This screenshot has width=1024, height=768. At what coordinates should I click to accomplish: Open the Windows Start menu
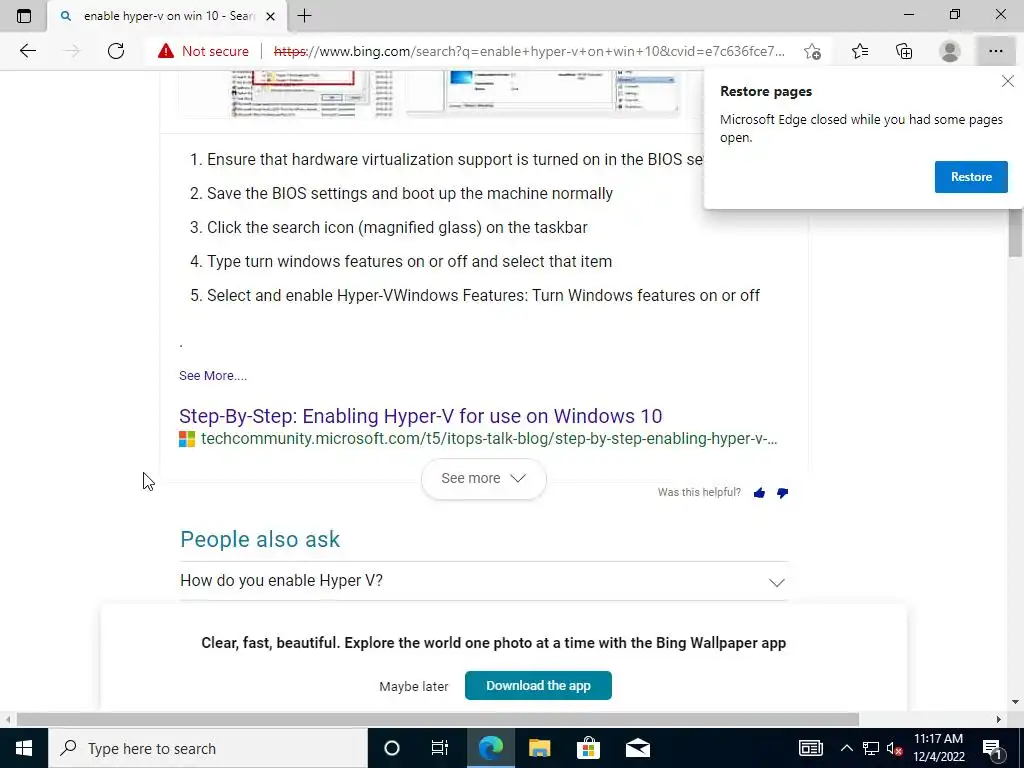tap(24, 748)
